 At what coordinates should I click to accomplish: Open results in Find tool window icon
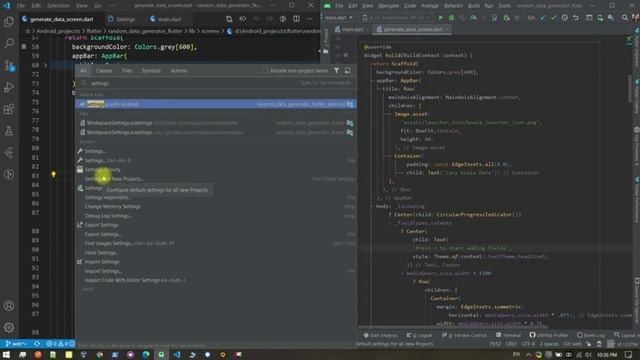click(x=348, y=71)
